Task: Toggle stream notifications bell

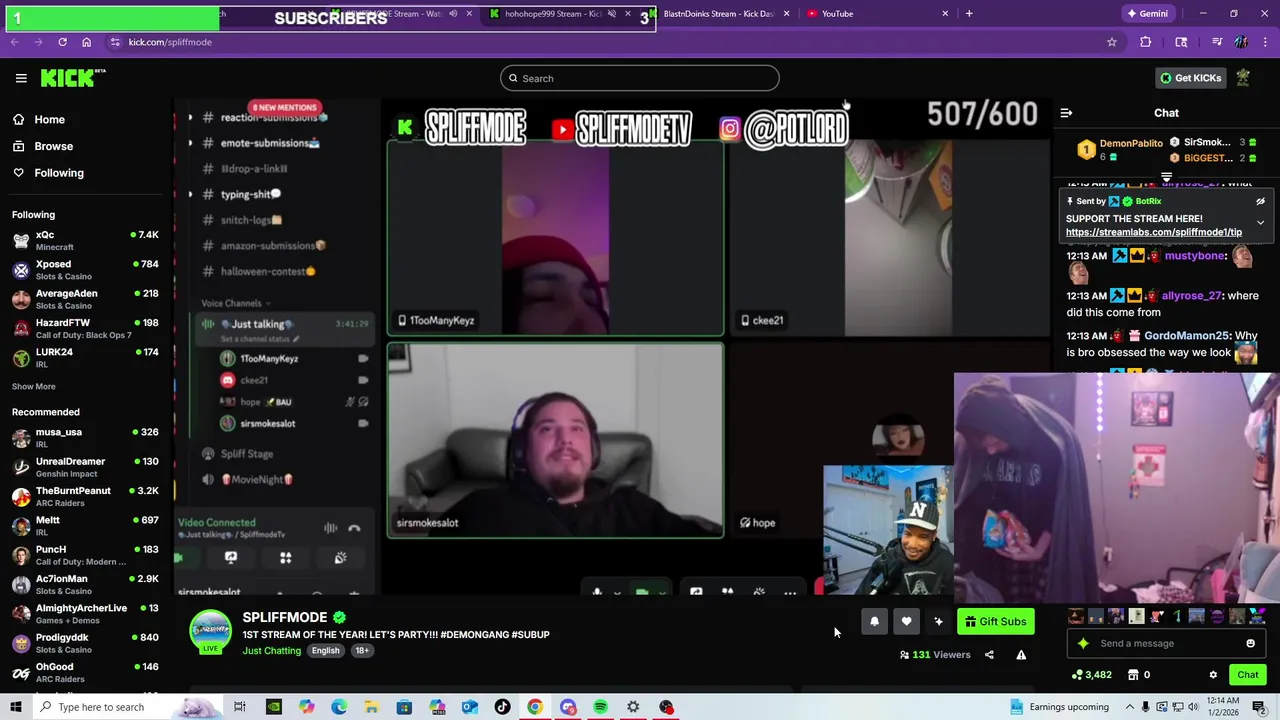Action: [874, 622]
